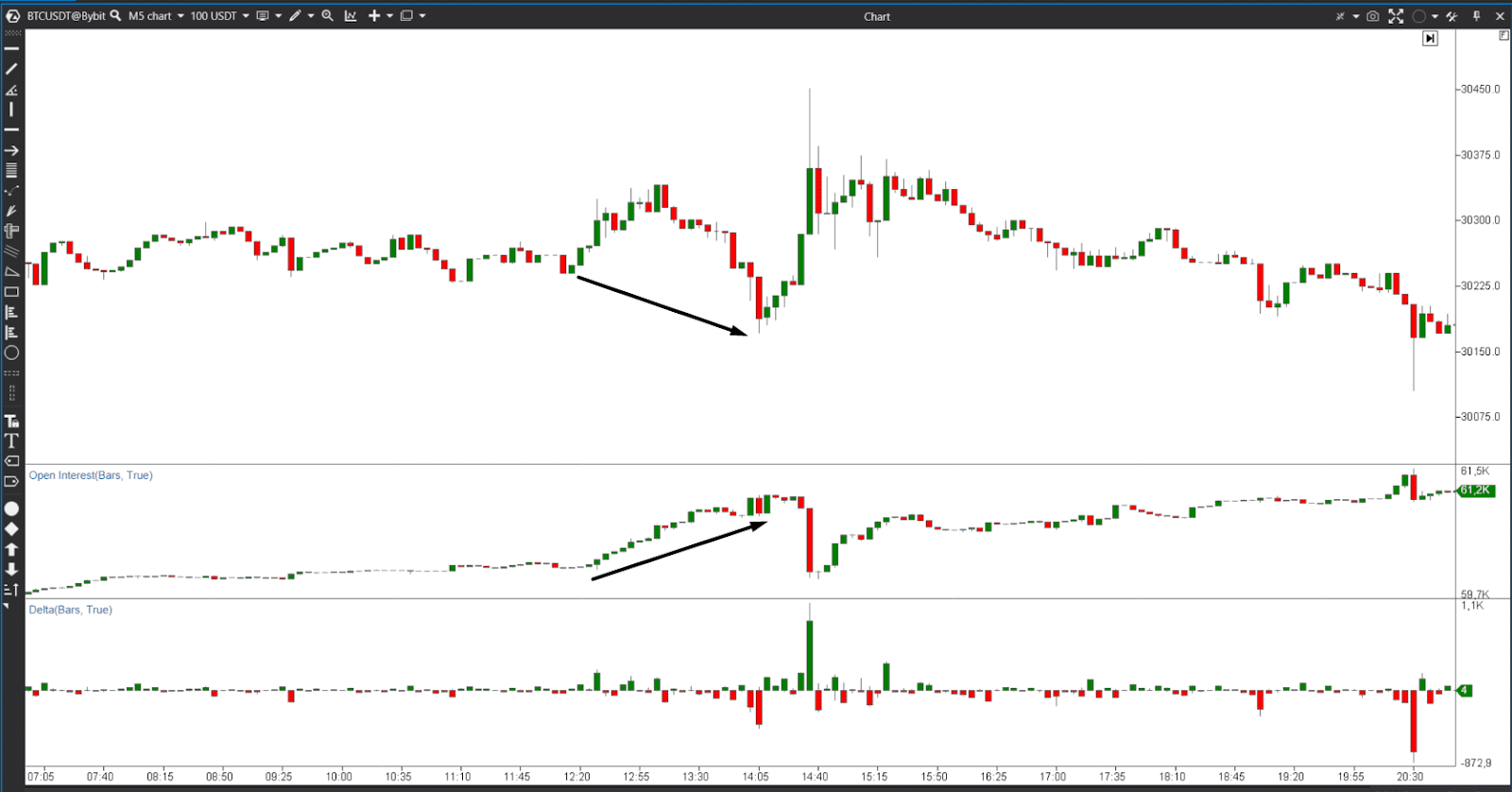Image resolution: width=1512 pixels, height=792 pixels.
Task: Toggle the small F box above price scale
Action: 1503,35
